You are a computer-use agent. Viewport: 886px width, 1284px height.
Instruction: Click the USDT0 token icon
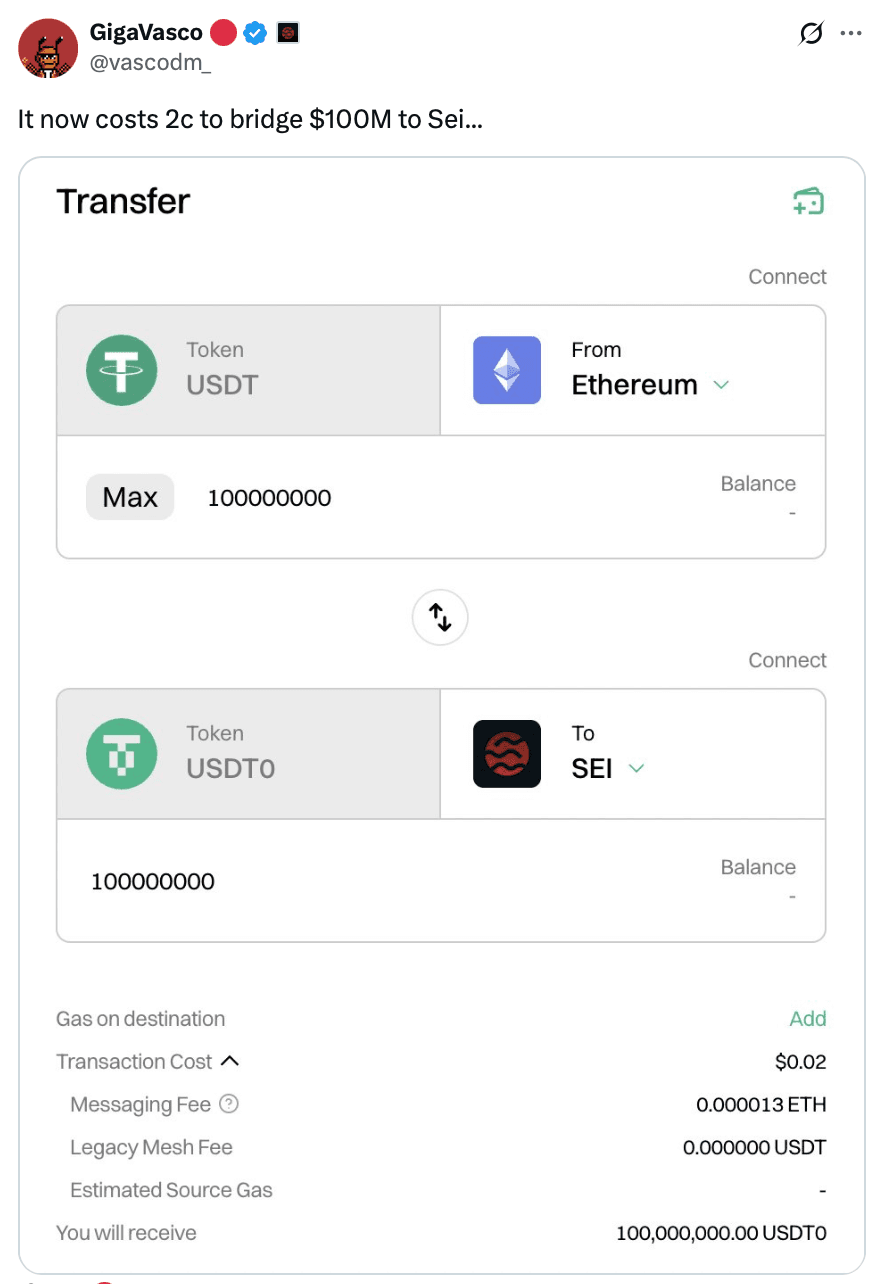(121, 753)
